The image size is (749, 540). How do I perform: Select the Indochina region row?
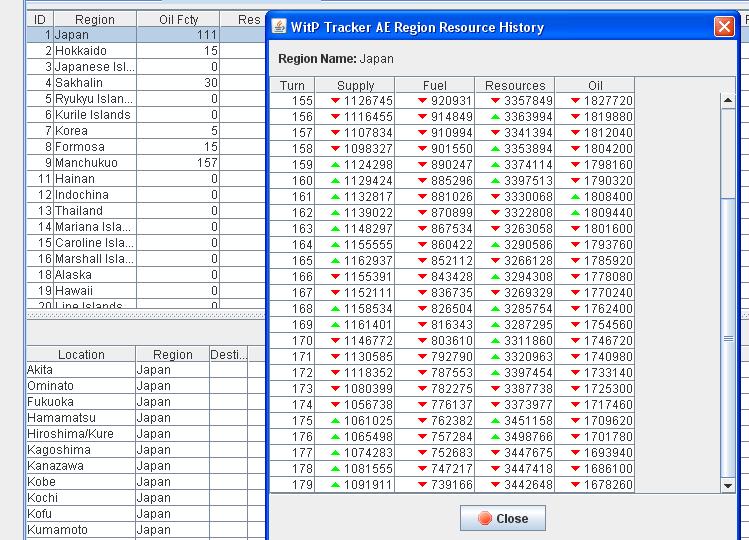point(146,194)
